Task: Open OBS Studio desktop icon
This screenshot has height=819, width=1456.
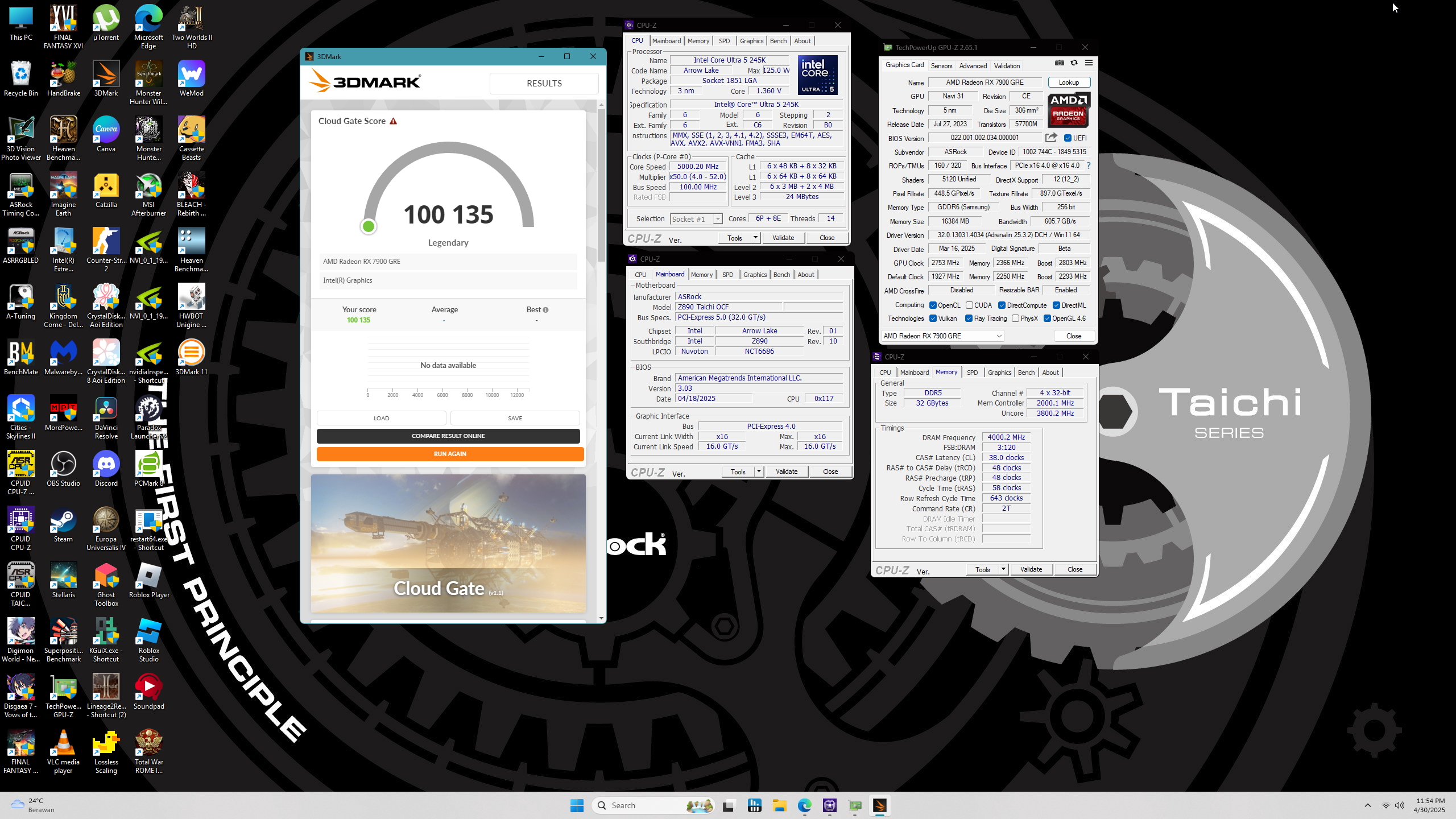Action: (63, 469)
